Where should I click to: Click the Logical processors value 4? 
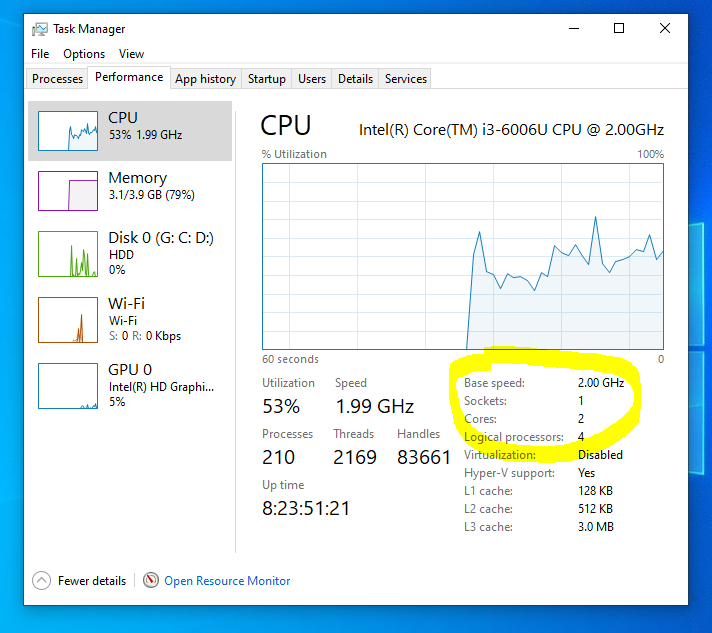coord(581,437)
